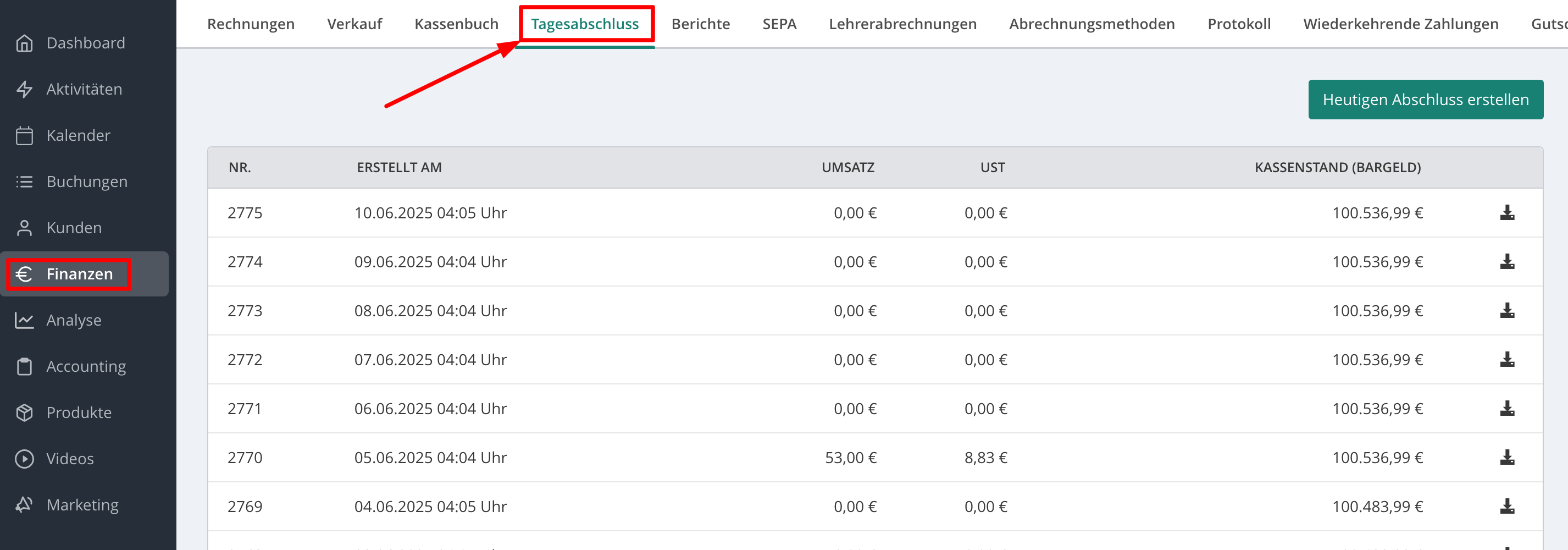The width and height of the screenshot is (1568, 550).
Task: Download Tagesabschluss number 2770
Action: pyautogui.click(x=1507, y=458)
